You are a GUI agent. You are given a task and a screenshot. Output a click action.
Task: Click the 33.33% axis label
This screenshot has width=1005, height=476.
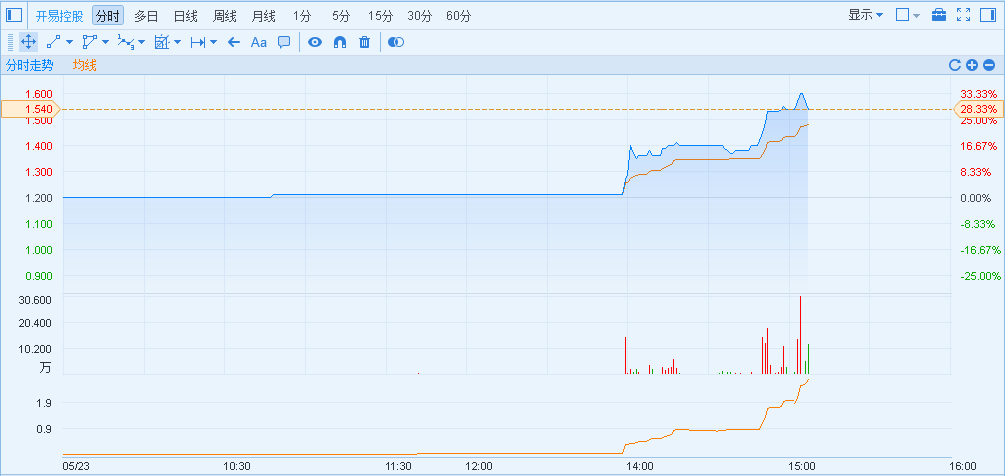[979, 94]
